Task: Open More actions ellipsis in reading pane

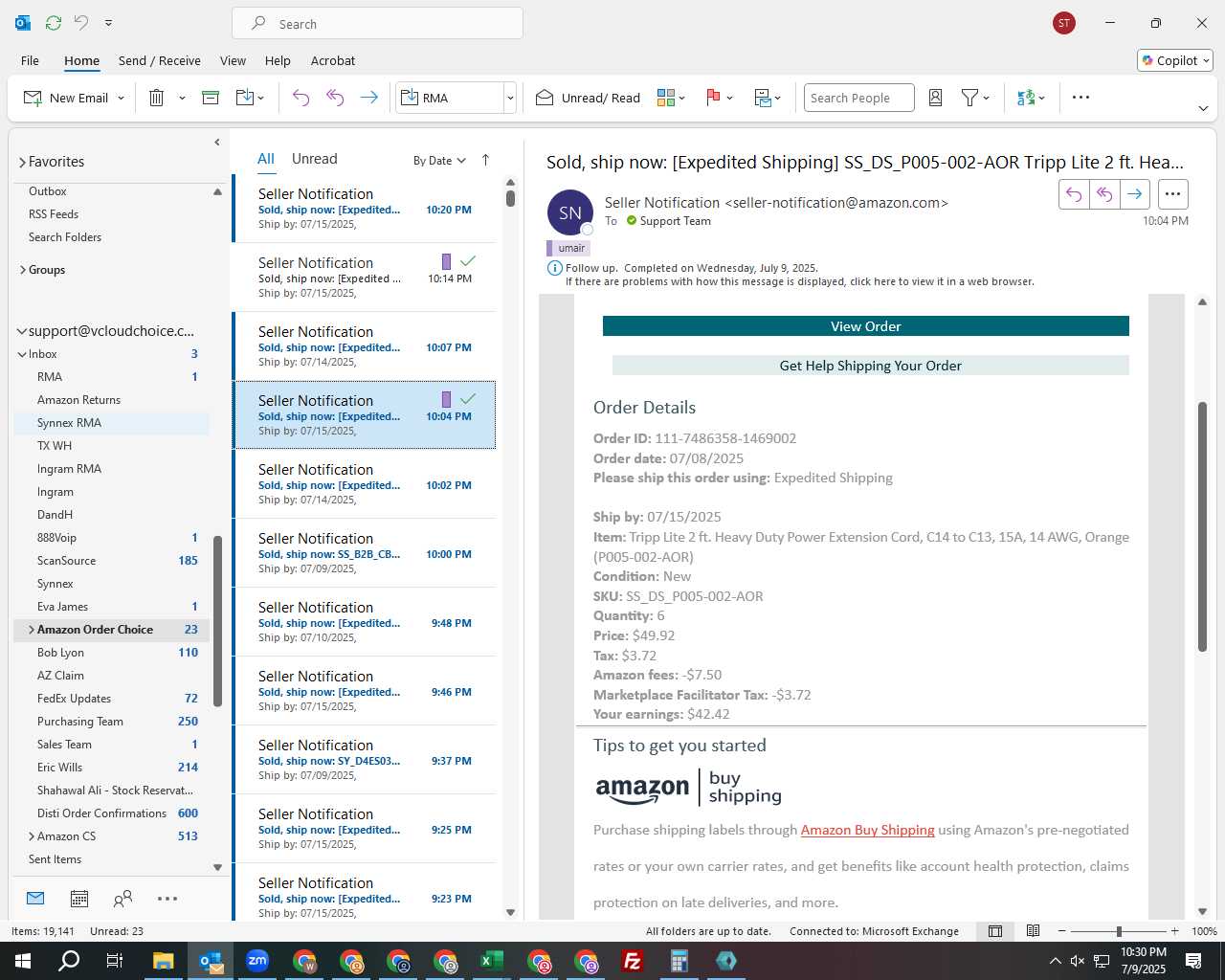Action: coord(1172,194)
